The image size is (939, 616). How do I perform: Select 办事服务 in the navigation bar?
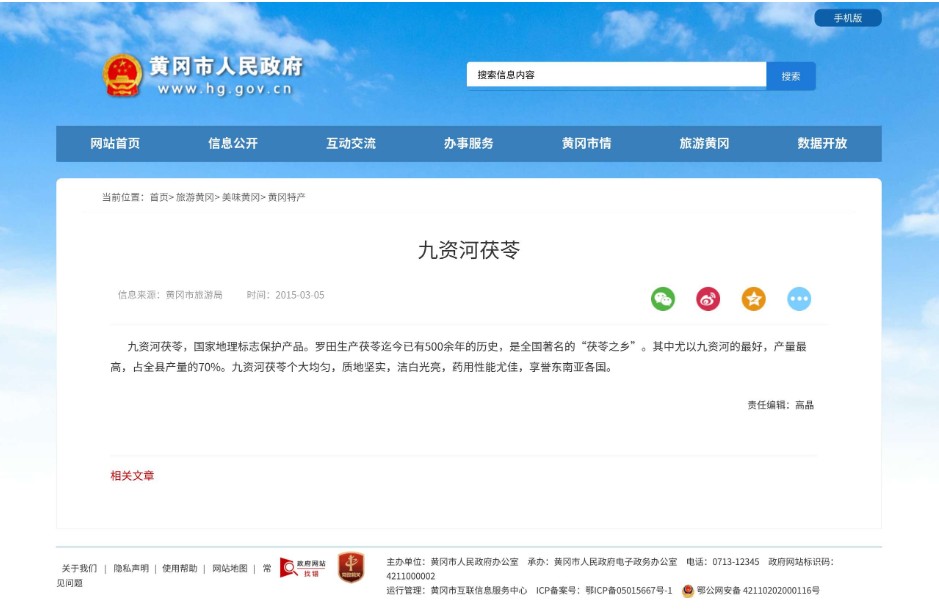[x=469, y=144]
